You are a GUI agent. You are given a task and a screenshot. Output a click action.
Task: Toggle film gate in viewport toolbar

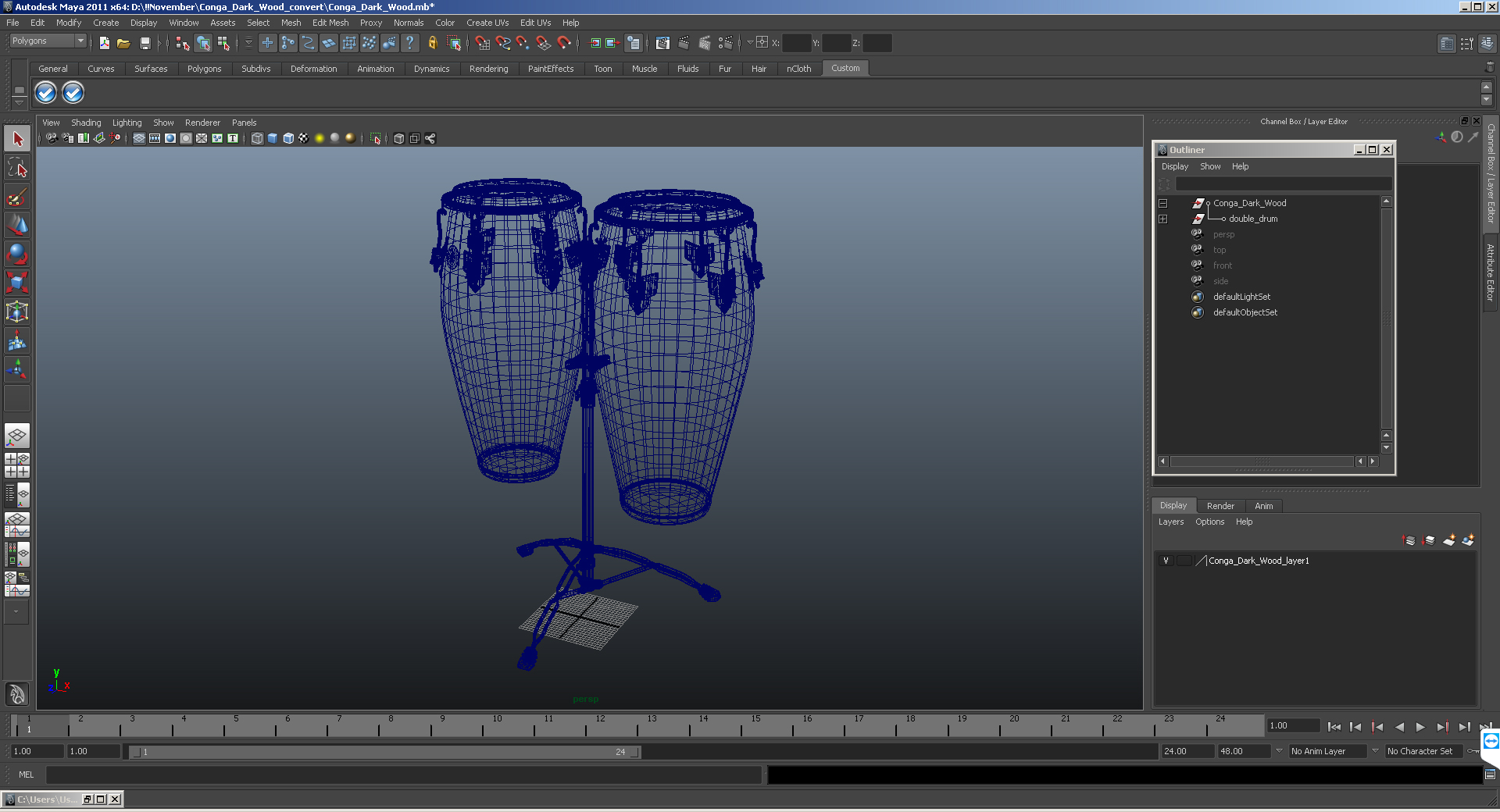pyautogui.click(x=155, y=138)
